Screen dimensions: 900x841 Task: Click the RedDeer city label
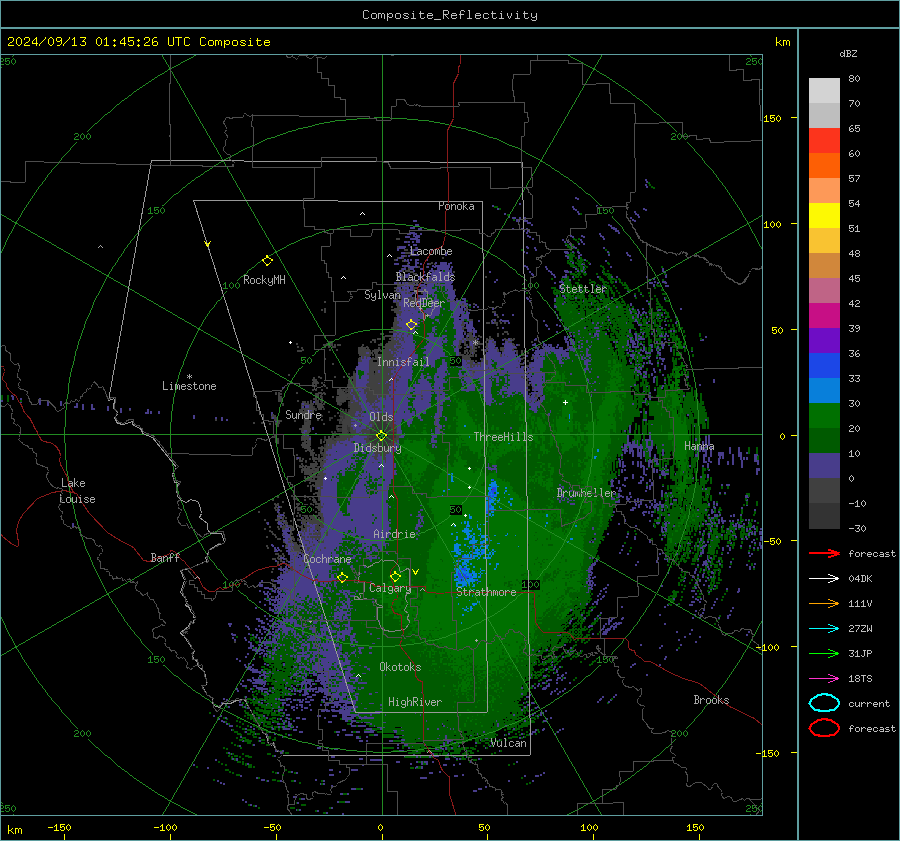(x=424, y=303)
